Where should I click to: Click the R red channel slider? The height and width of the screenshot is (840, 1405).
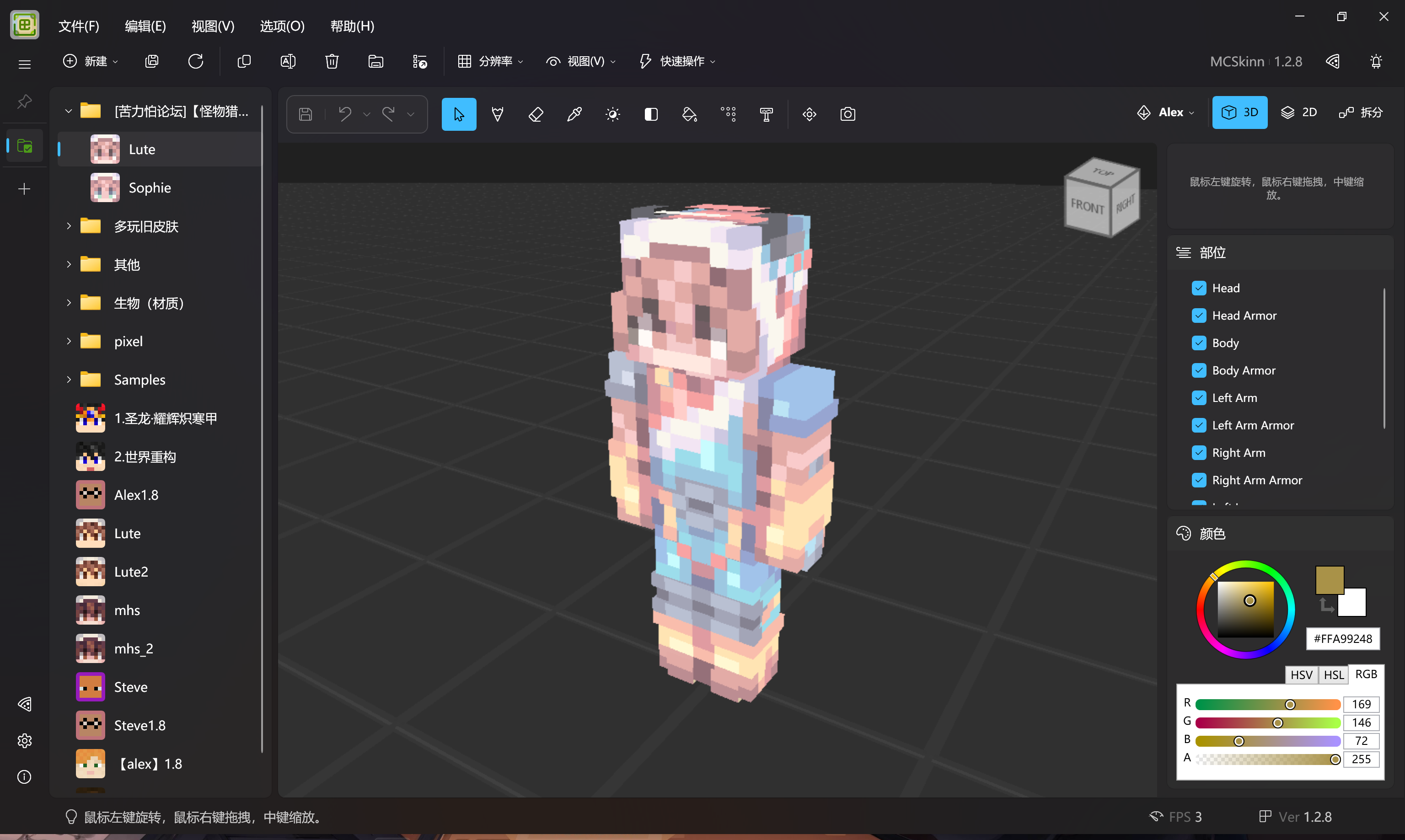[x=1267, y=704]
